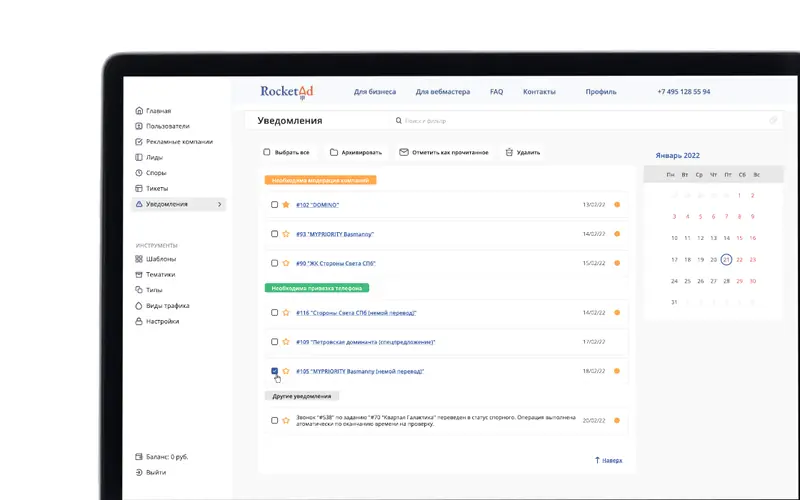Click the envelope icon for mark as read
Viewport: 800px width, 500px height.
tap(404, 152)
